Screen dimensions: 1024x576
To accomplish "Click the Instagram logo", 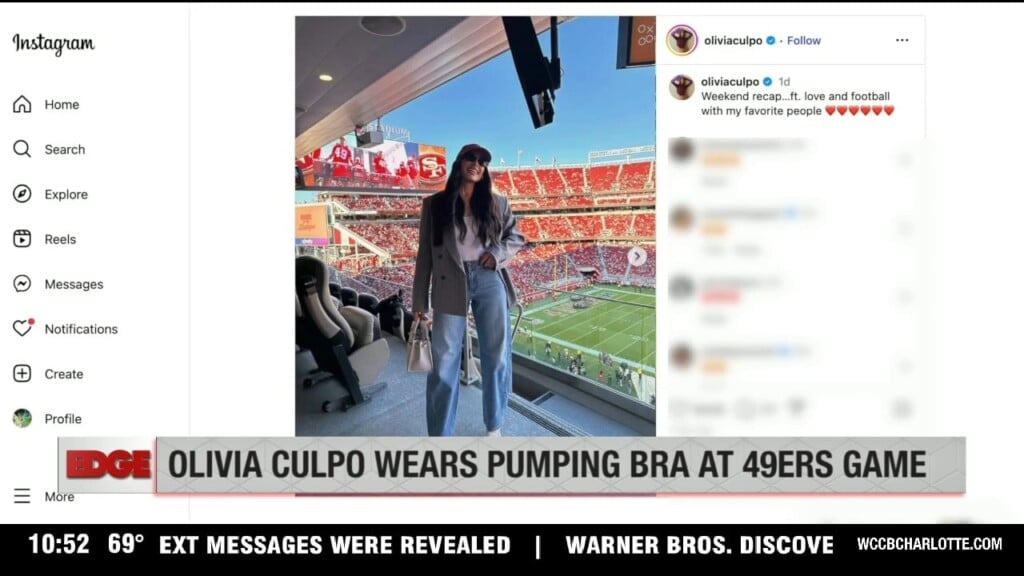I will click(54, 44).
